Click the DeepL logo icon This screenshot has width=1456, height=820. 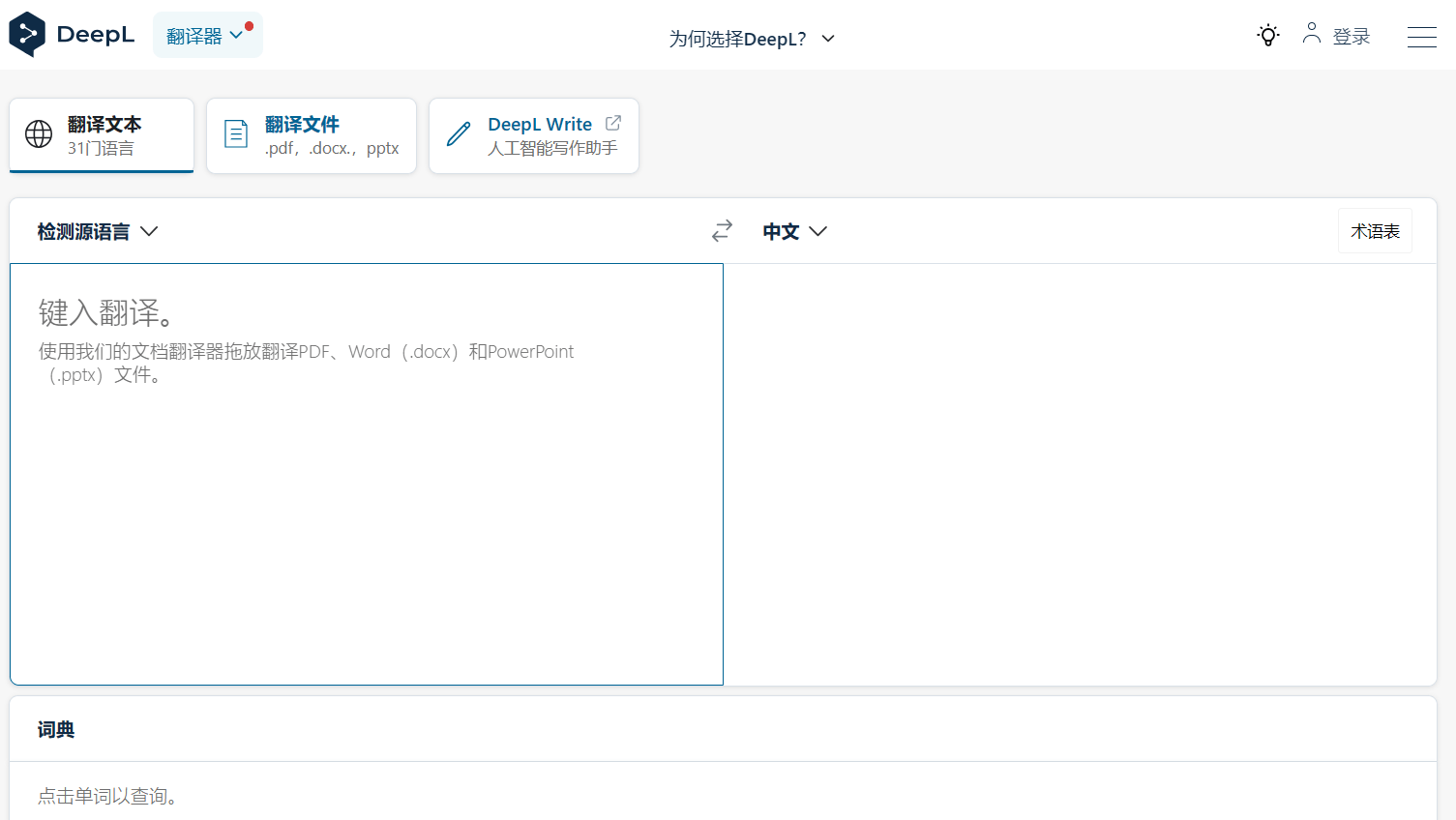coord(27,35)
